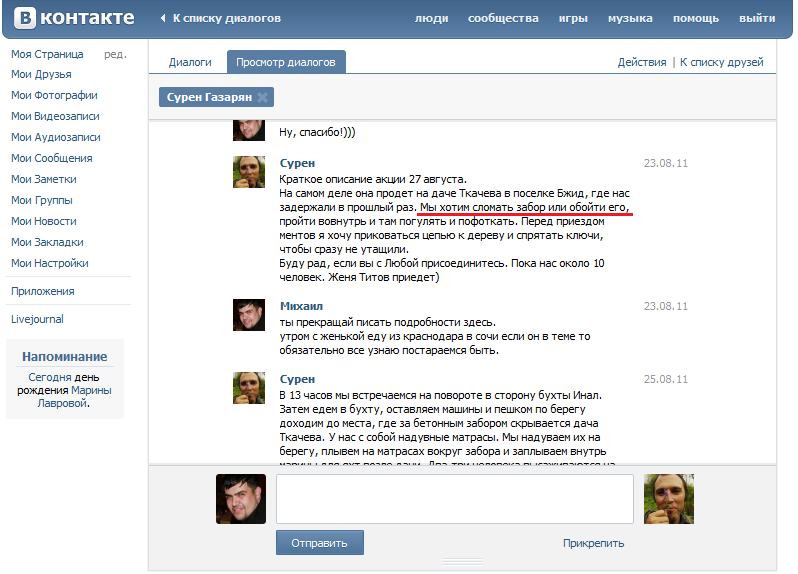This screenshot has height=574, width=798.
Task: Click into the message text field
Action: pyautogui.click(x=454, y=499)
